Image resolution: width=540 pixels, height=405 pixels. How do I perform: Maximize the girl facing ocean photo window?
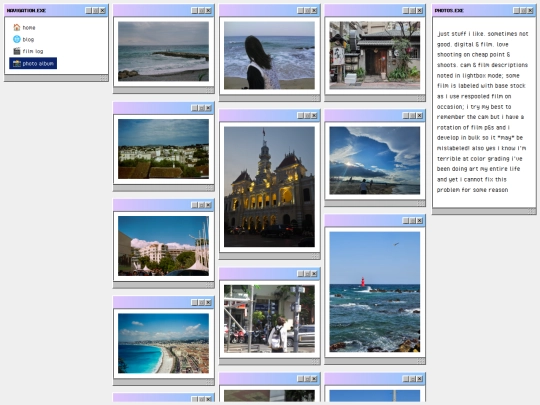point(307,11)
